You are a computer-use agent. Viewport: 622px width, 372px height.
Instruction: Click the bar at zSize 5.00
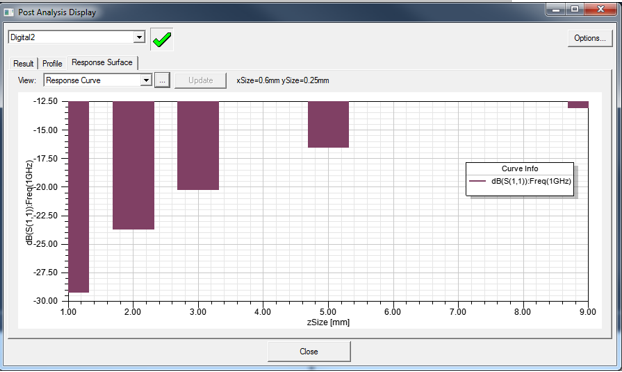coord(328,125)
